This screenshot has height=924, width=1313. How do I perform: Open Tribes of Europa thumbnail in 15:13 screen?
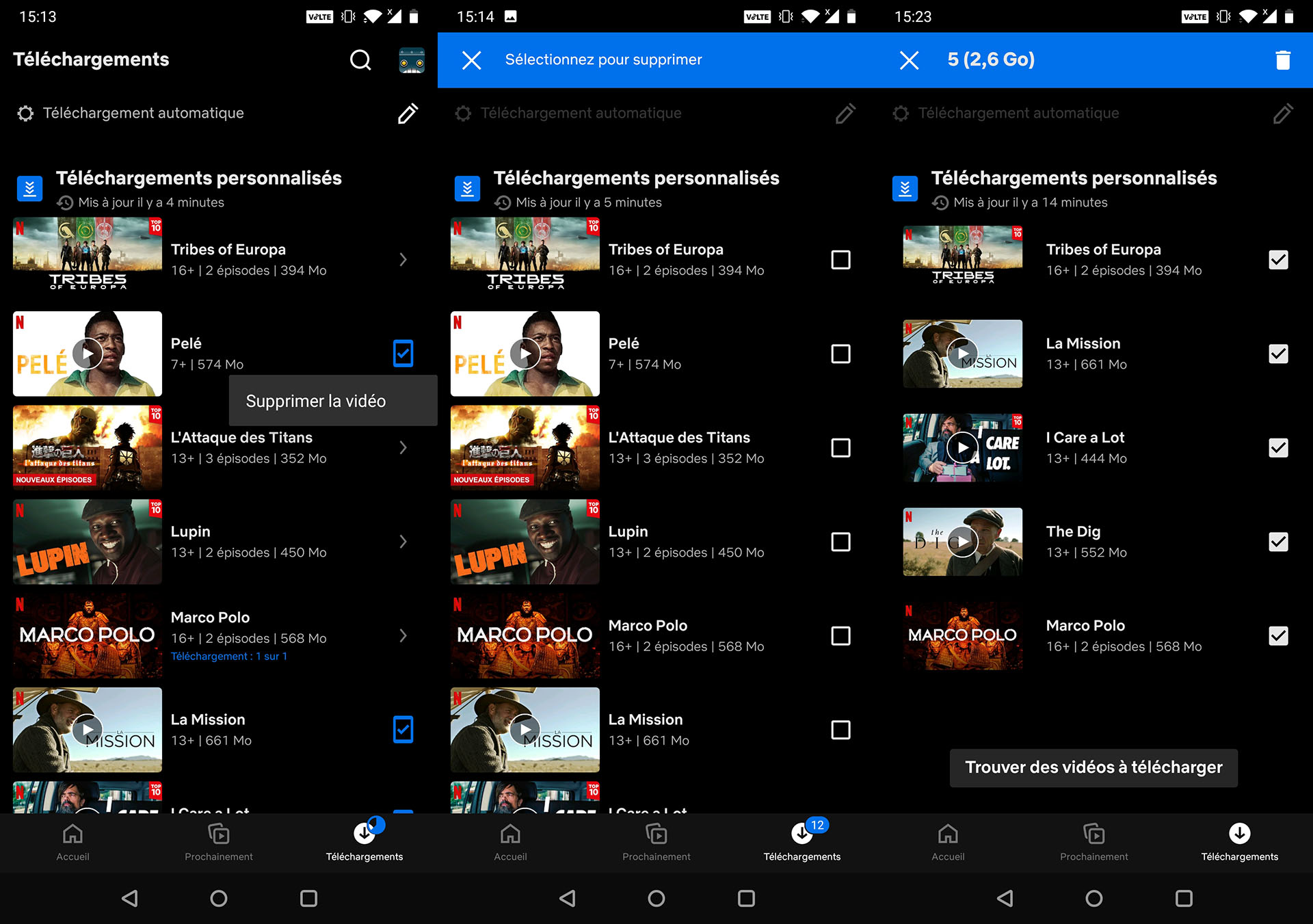click(88, 254)
